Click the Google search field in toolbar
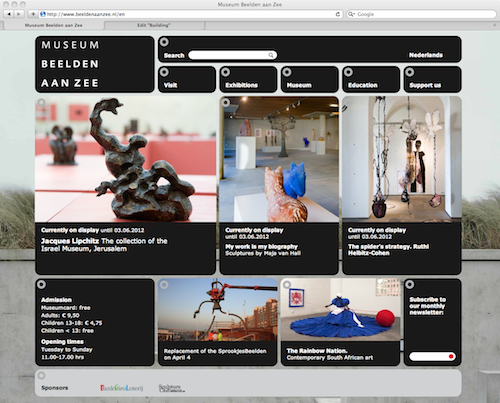The width and height of the screenshot is (500, 403). (x=421, y=14)
